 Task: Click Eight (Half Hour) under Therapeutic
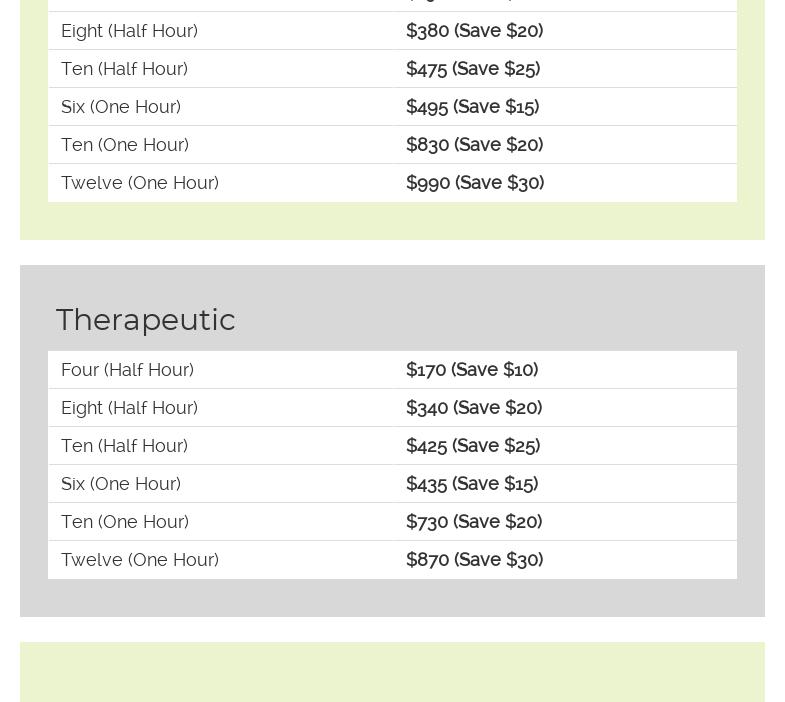coord(129,408)
